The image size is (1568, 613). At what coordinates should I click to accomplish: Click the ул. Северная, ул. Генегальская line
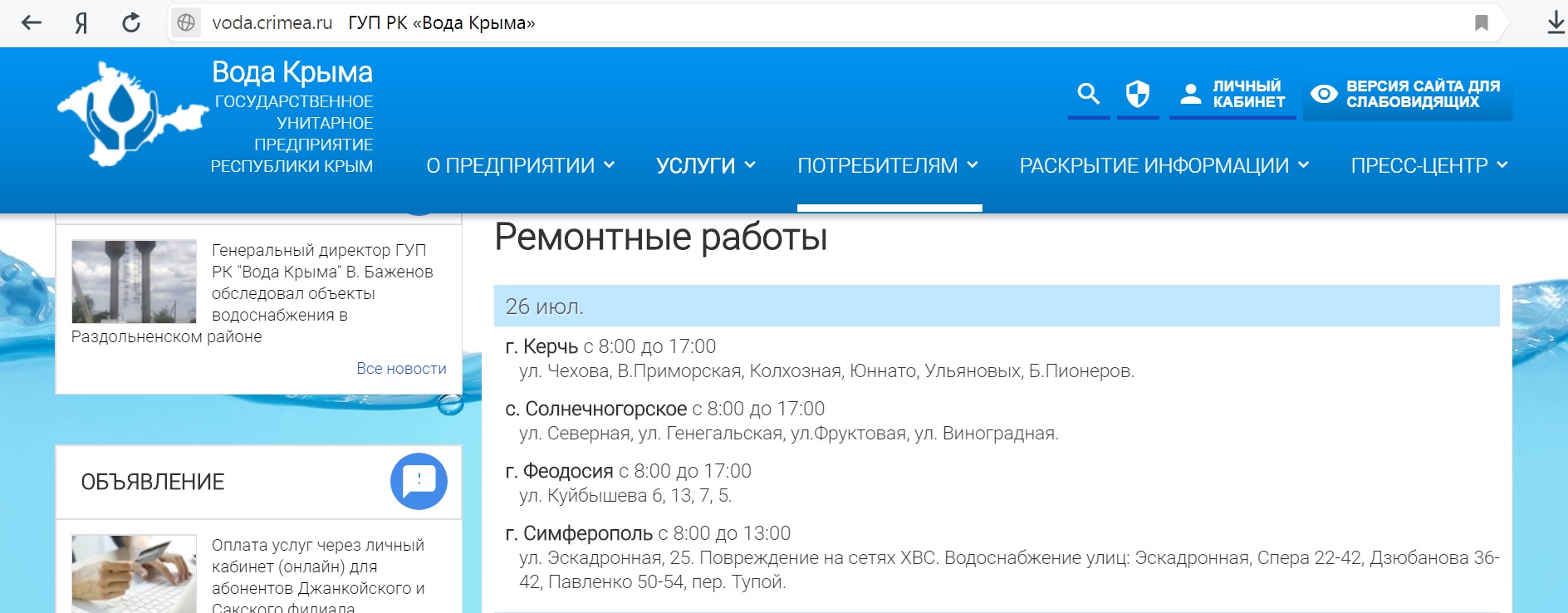point(789,434)
